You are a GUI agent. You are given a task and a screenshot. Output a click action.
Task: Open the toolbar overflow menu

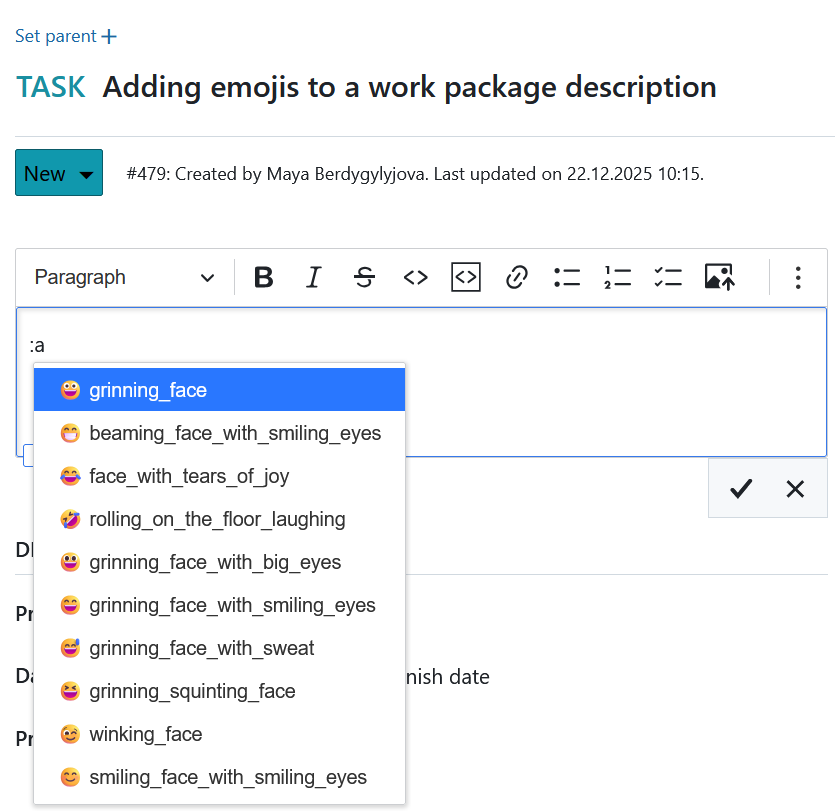pos(798,277)
